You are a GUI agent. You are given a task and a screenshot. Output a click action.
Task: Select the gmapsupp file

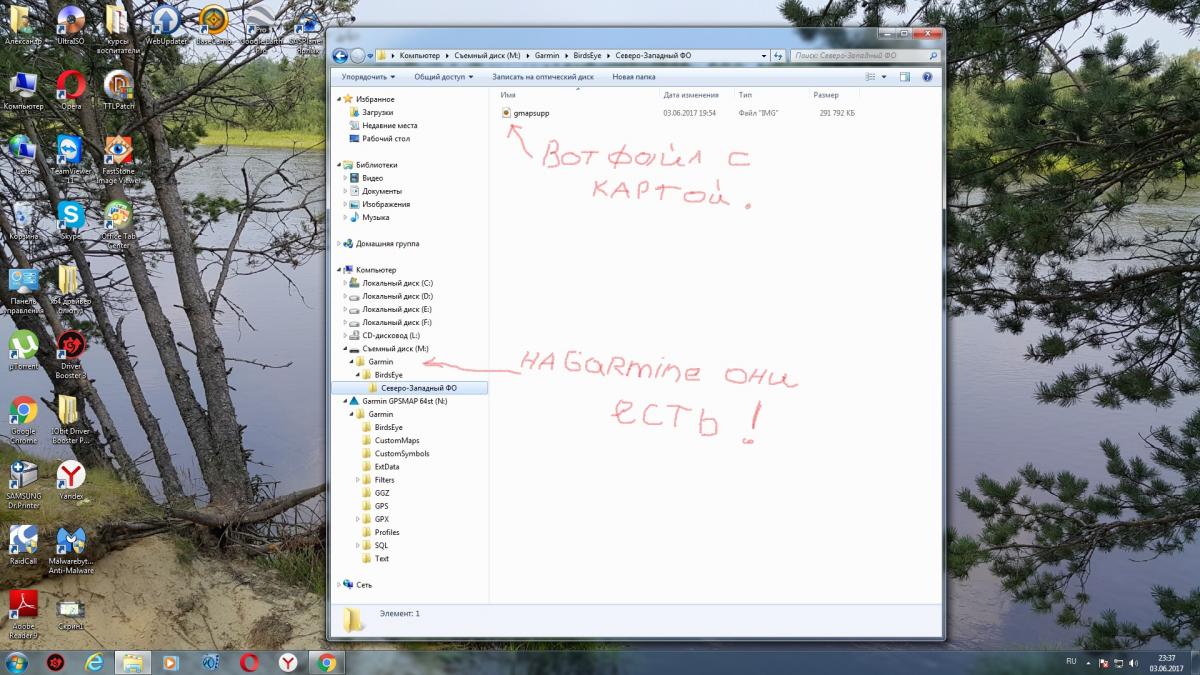point(530,113)
